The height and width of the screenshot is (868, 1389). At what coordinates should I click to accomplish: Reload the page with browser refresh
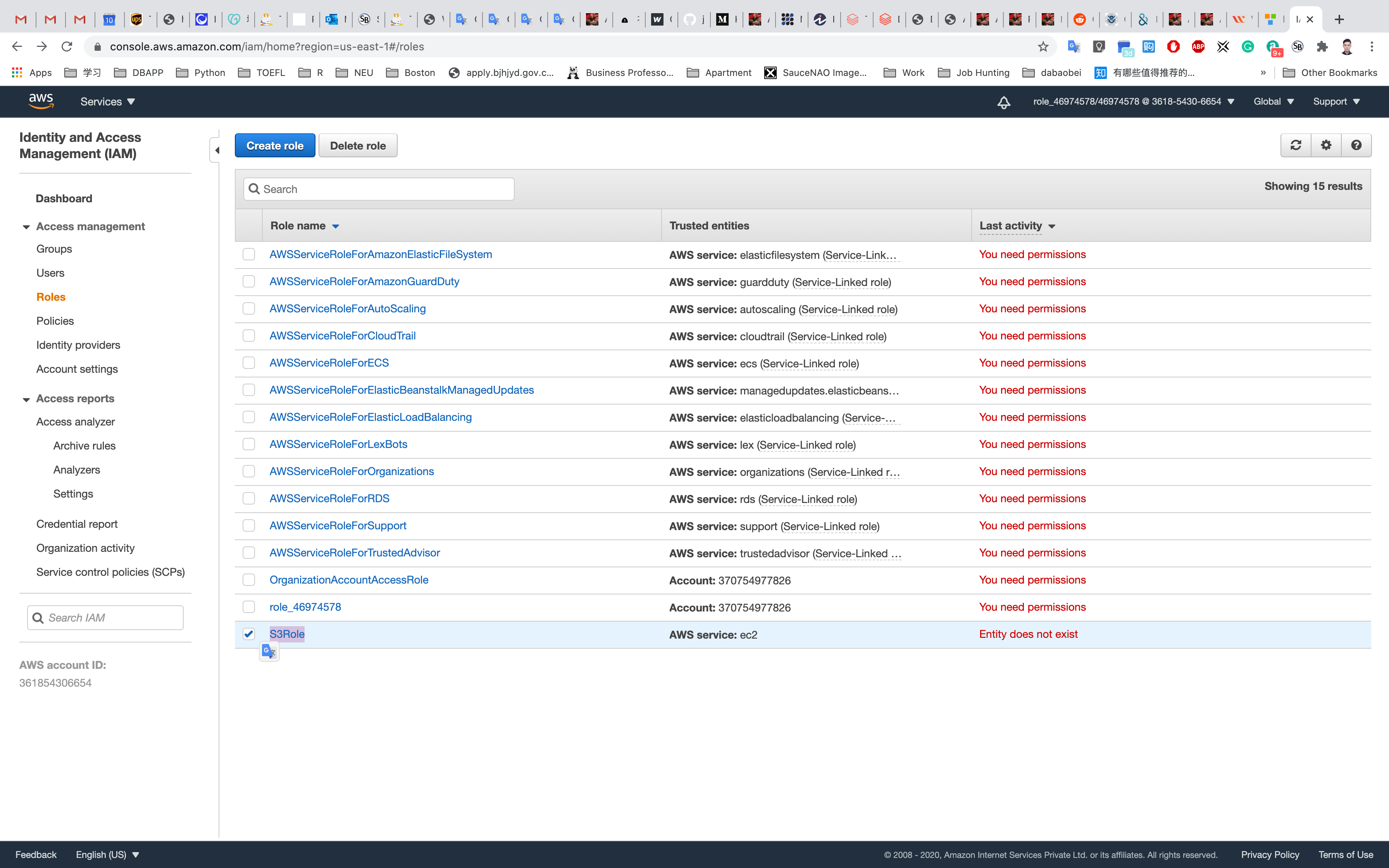click(67, 46)
